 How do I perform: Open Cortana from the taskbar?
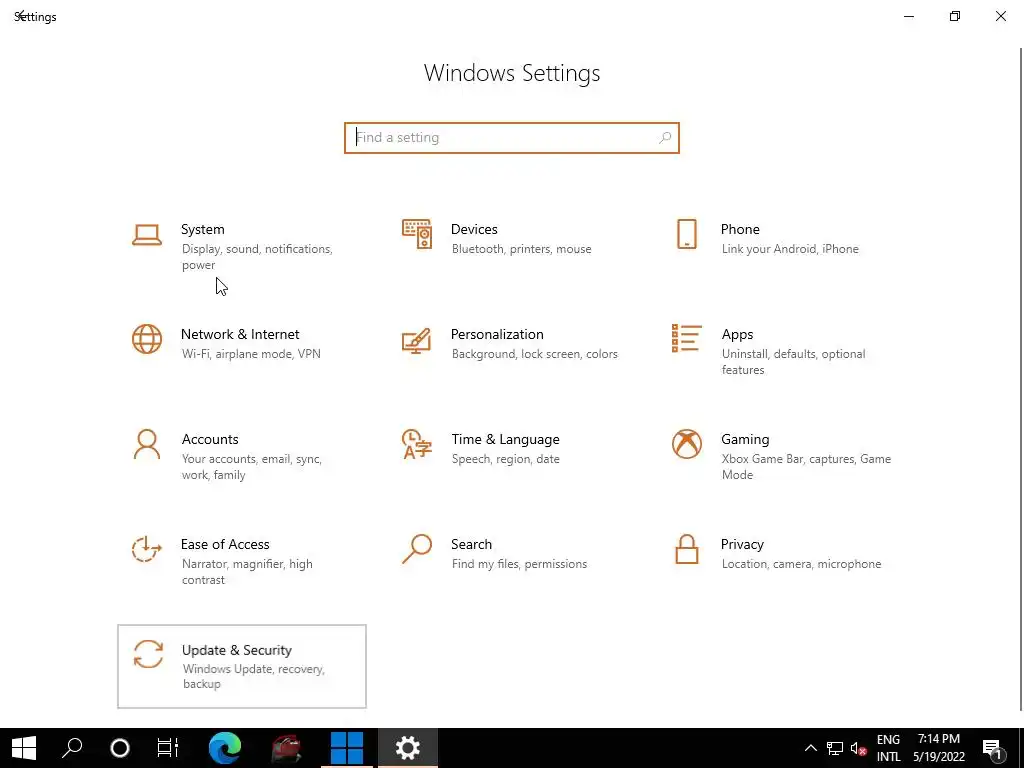point(120,748)
